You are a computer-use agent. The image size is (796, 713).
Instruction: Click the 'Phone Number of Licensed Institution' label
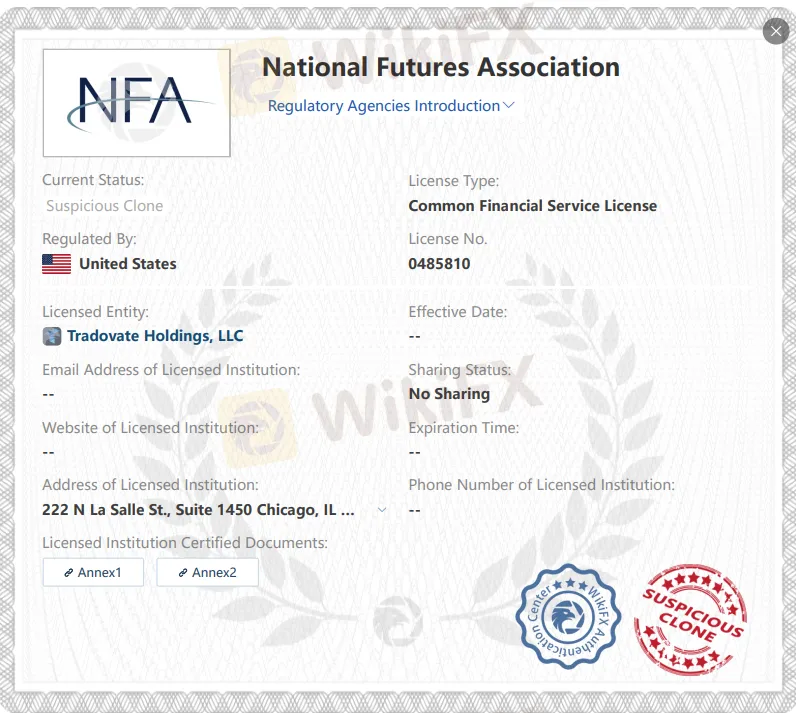pos(542,485)
